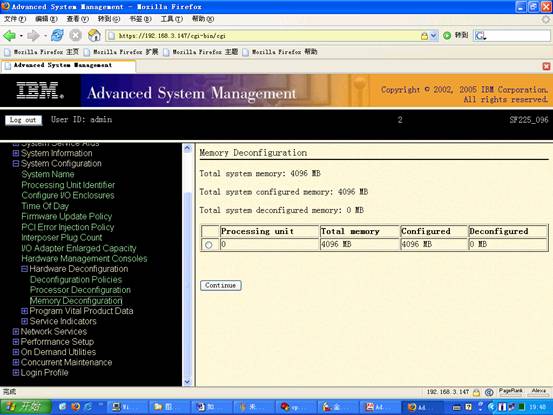553x415 pixels.
Task: Click the Alexa status bar item
Action: 539,392
